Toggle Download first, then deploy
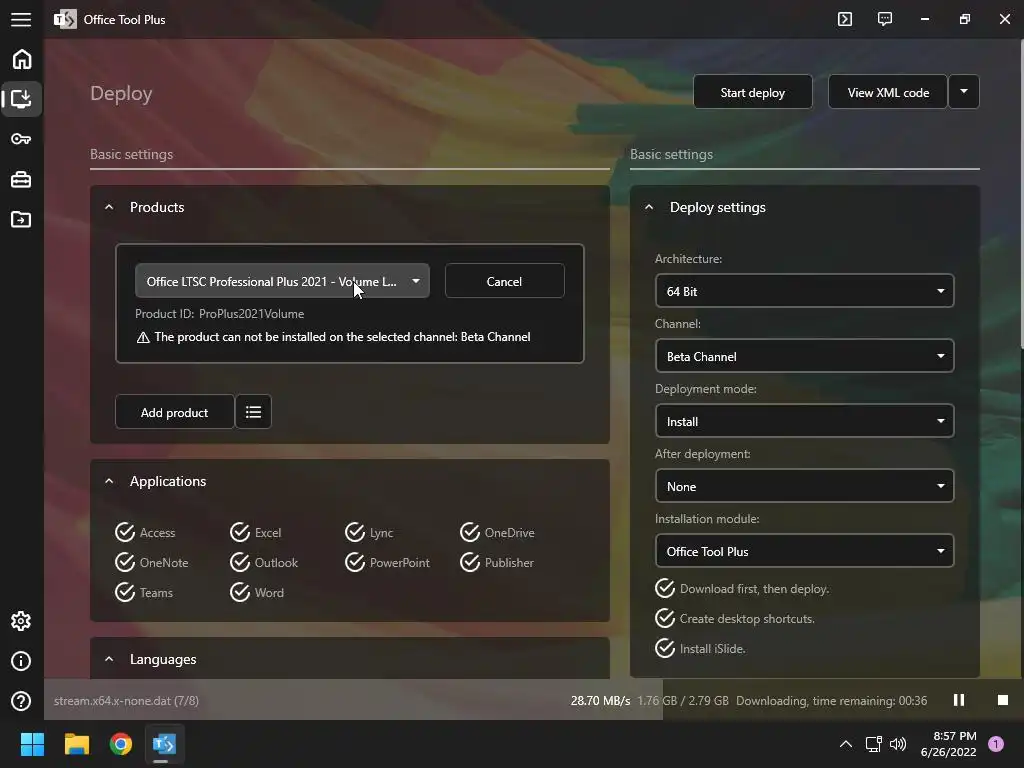 coord(742,588)
